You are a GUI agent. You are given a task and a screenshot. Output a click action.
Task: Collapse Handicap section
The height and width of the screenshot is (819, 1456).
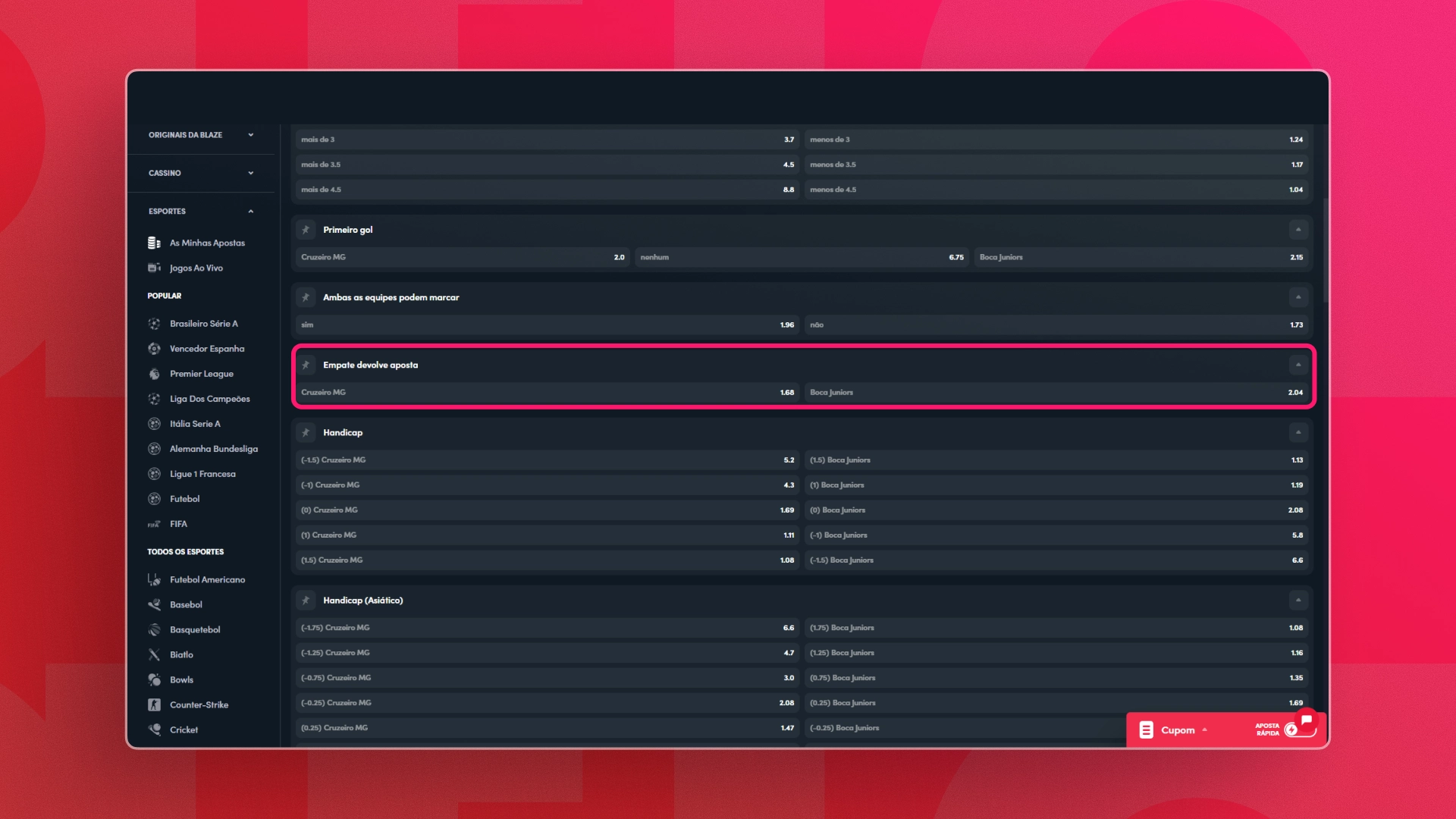[1298, 432]
